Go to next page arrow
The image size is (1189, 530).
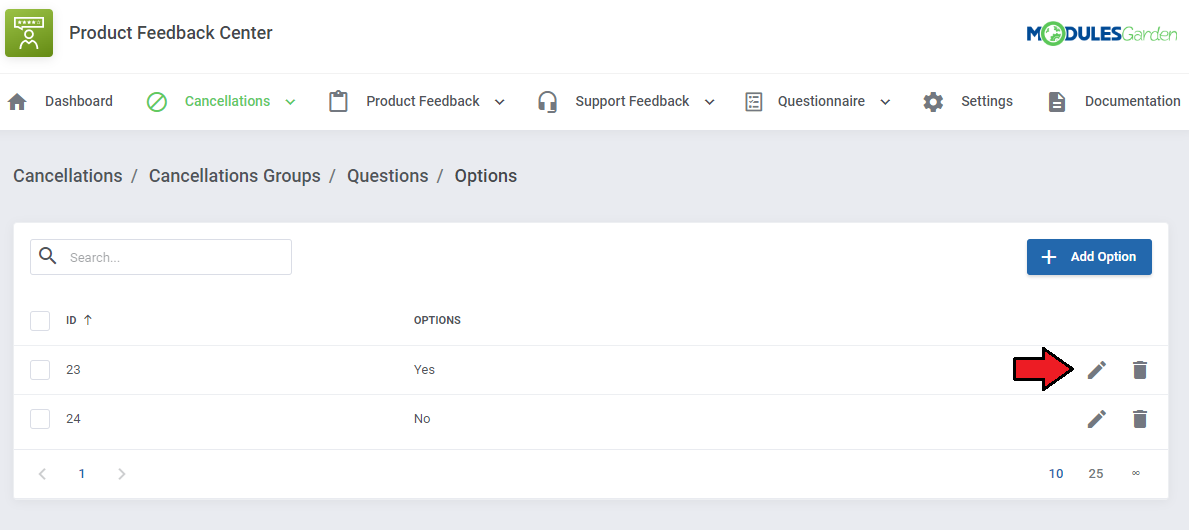121,474
